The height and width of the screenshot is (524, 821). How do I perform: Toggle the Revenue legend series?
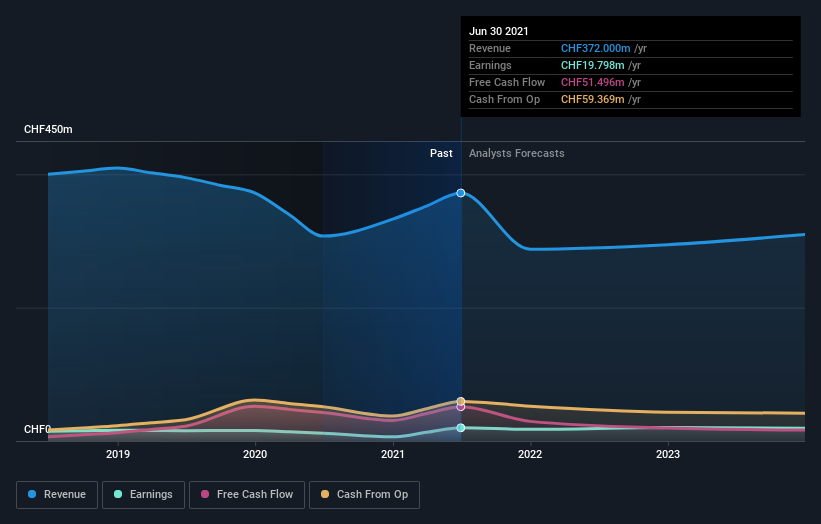coord(57,495)
